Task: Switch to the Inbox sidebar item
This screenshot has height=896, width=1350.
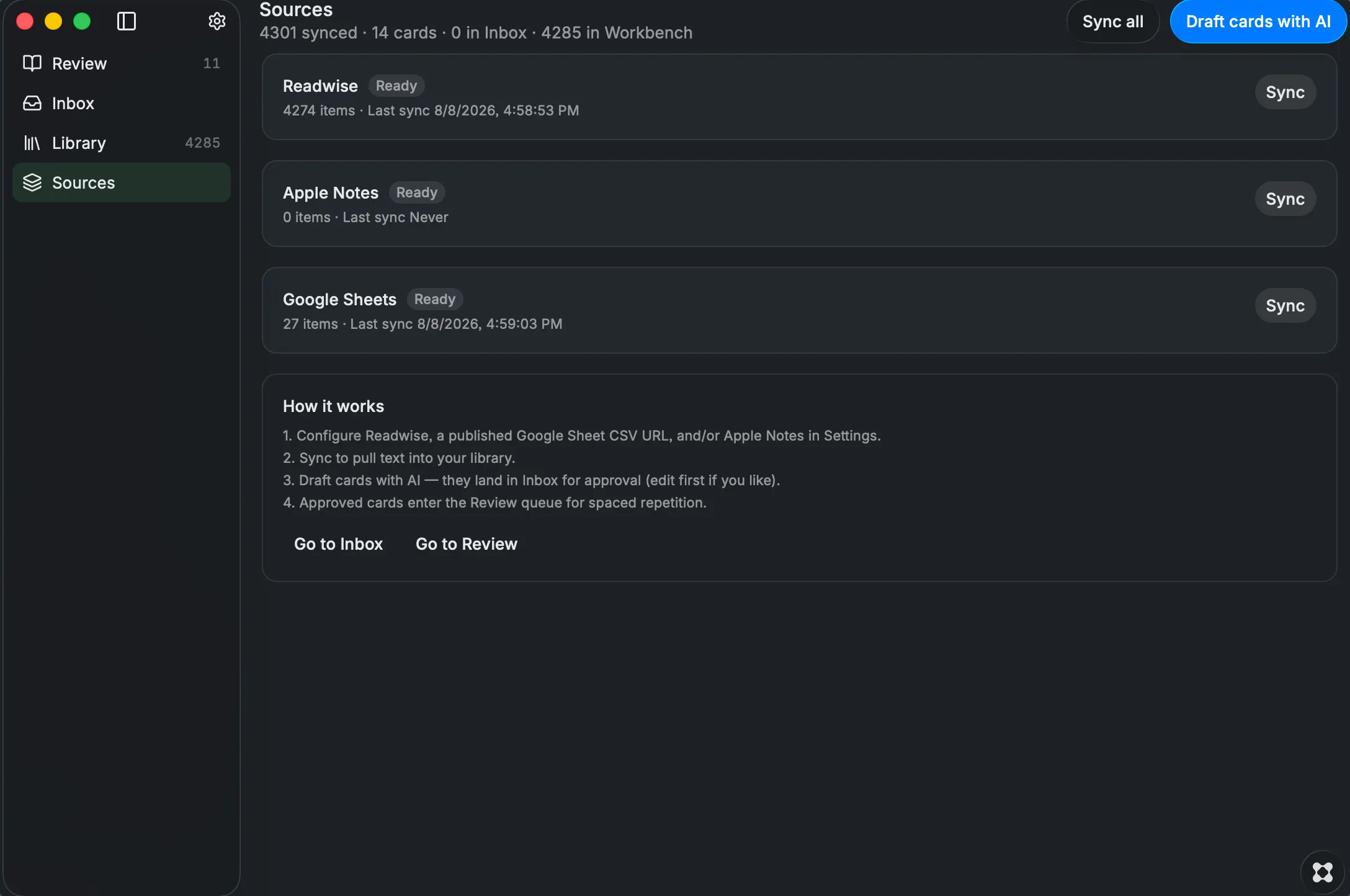Action: [x=122, y=103]
